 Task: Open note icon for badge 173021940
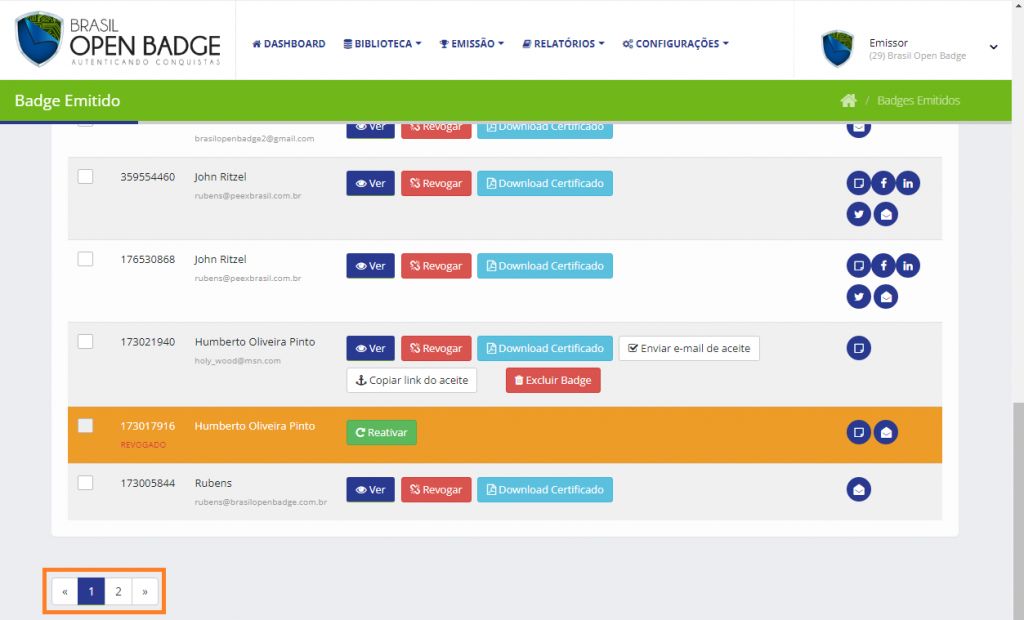[858, 348]
